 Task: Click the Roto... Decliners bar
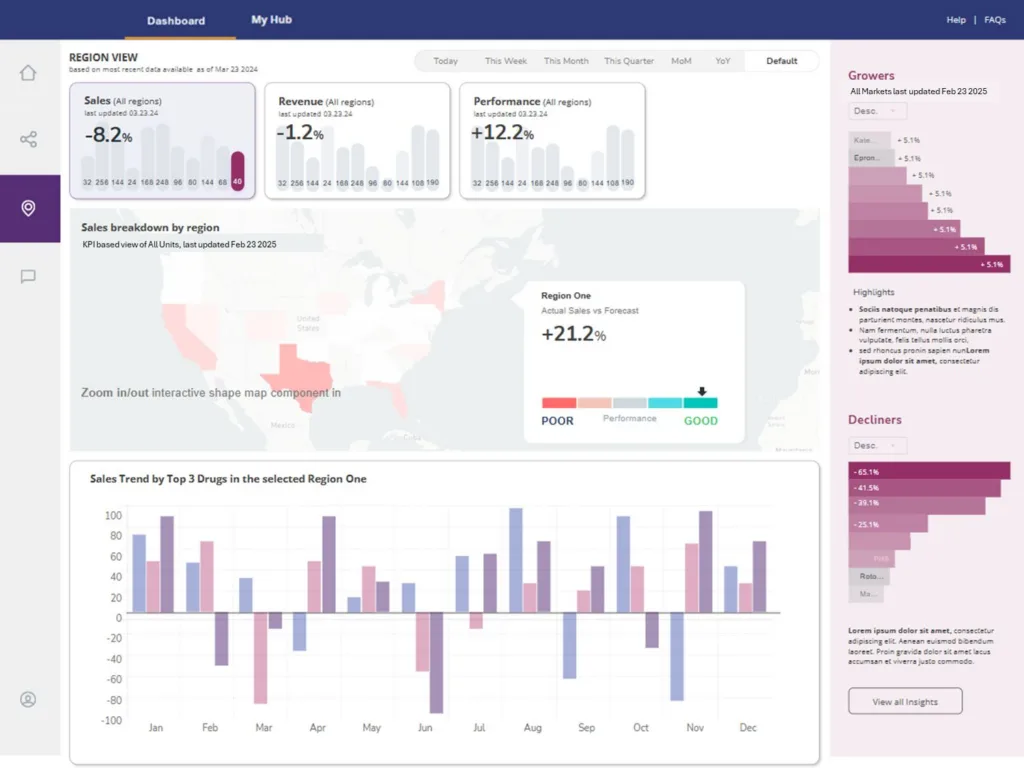point(869,576)
